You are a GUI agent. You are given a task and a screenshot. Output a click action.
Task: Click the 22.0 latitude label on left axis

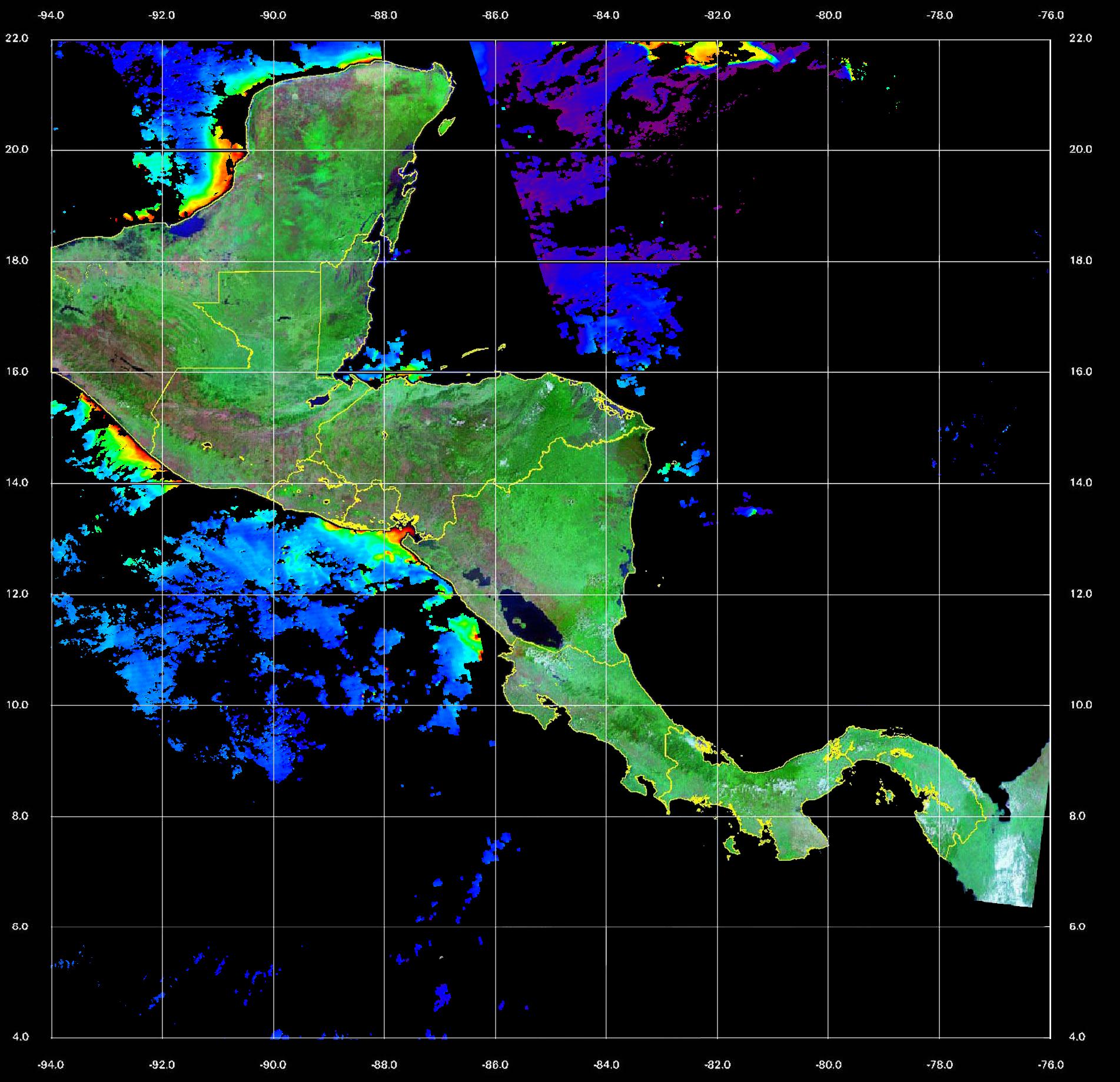click(17, 38)
